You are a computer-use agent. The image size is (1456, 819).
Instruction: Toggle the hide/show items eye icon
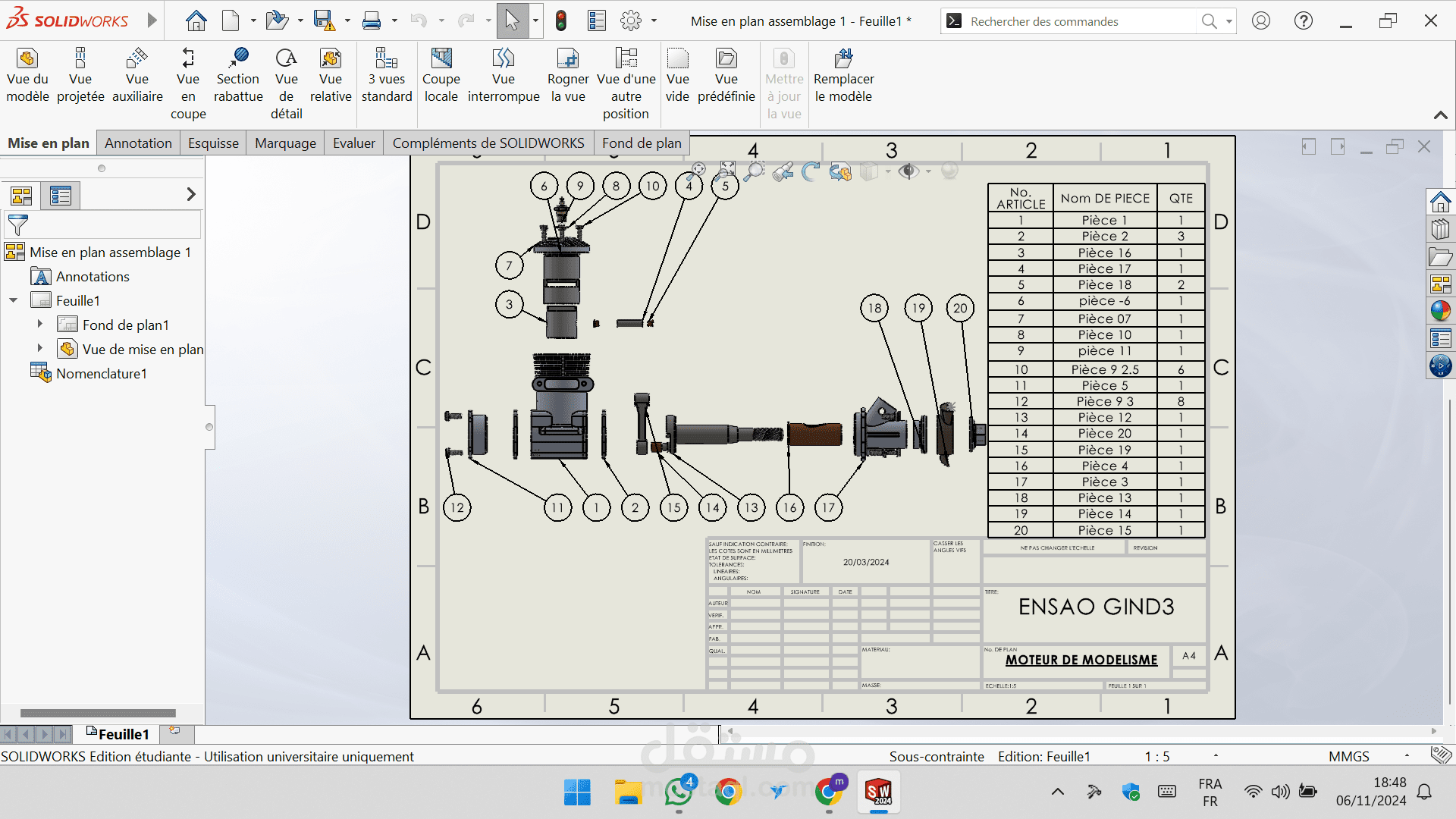(x=908, y=172)
